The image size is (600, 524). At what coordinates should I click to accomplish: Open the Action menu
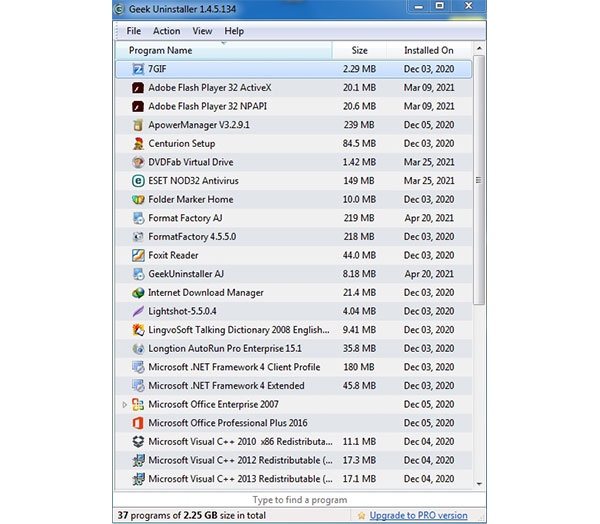pyautogui.click(x=166, y=31)
